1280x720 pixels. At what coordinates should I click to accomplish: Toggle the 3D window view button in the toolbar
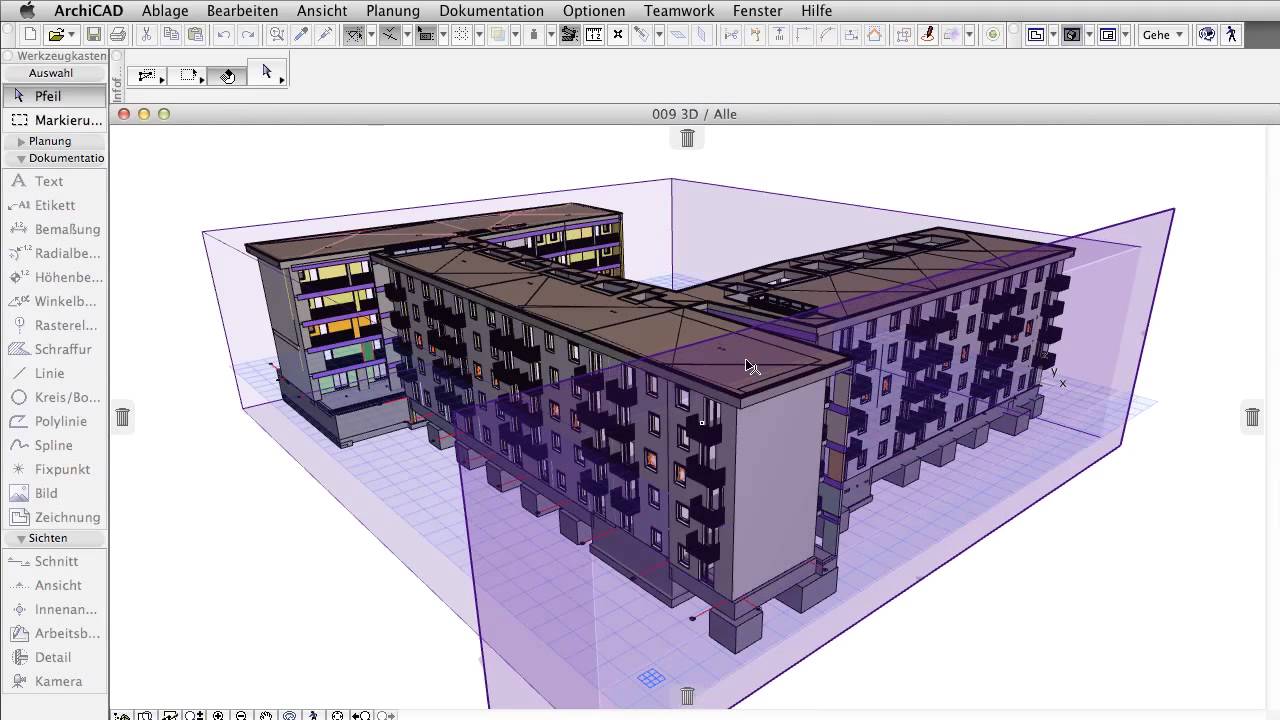click(x=1071, y=34)
